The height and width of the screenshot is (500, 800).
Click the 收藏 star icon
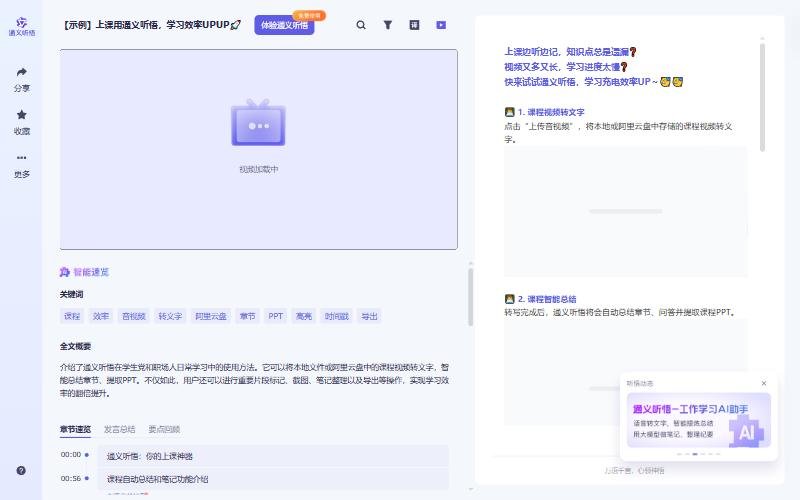pyautogui.click(x=21, y=115)
